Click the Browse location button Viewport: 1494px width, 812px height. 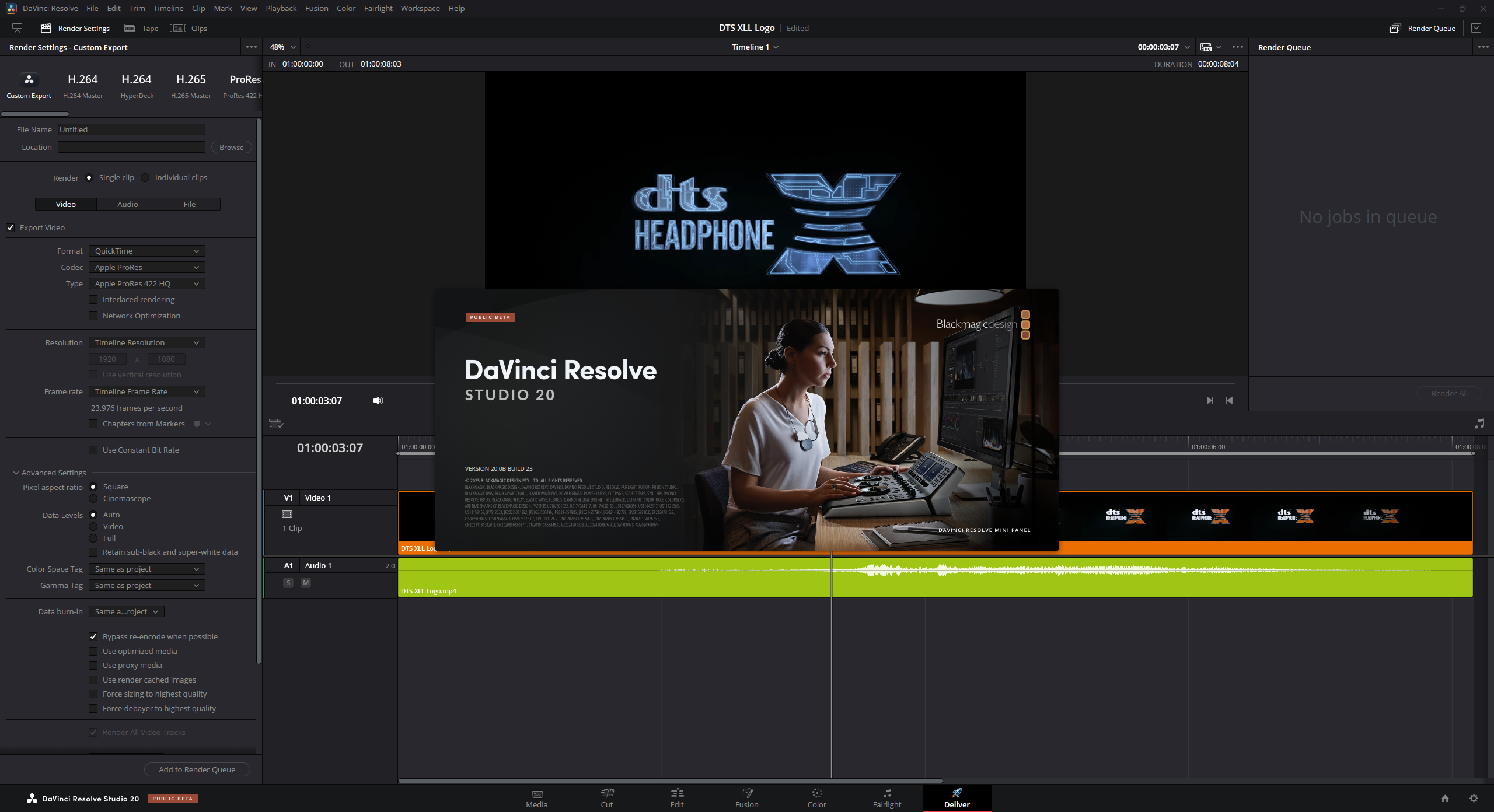pos(231,148)
